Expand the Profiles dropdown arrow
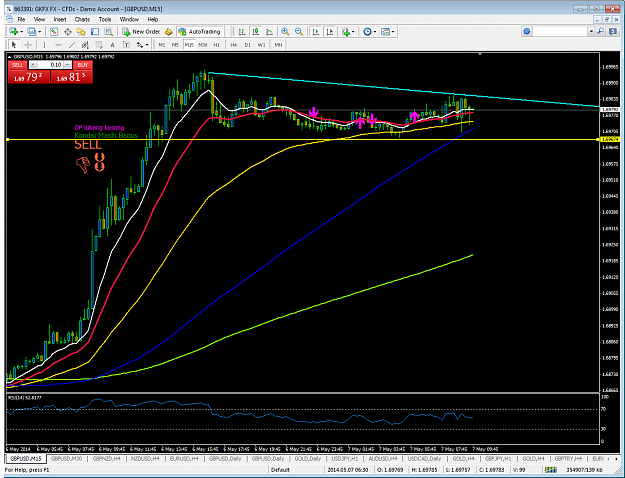625x478 pixels. coord(39,31)
